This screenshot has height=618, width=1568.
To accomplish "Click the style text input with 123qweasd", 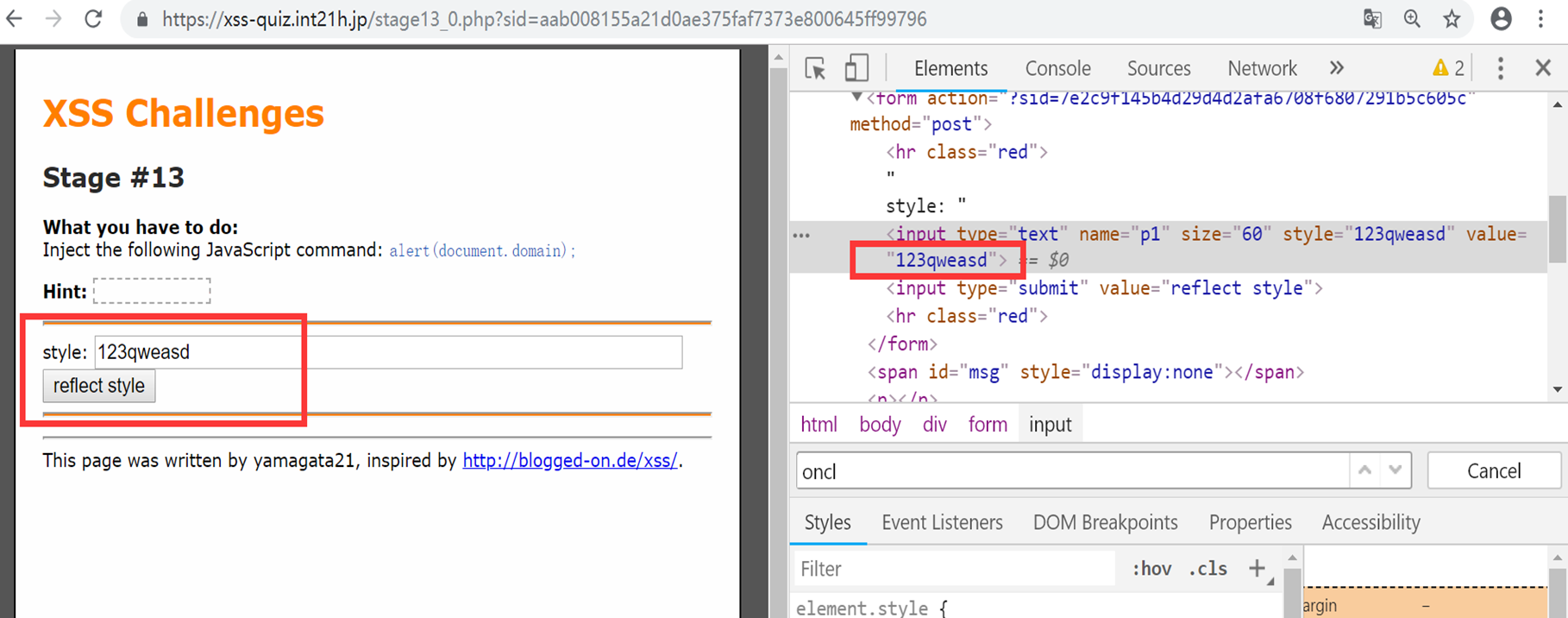I will pyautogui.click(x=388, y=352).
